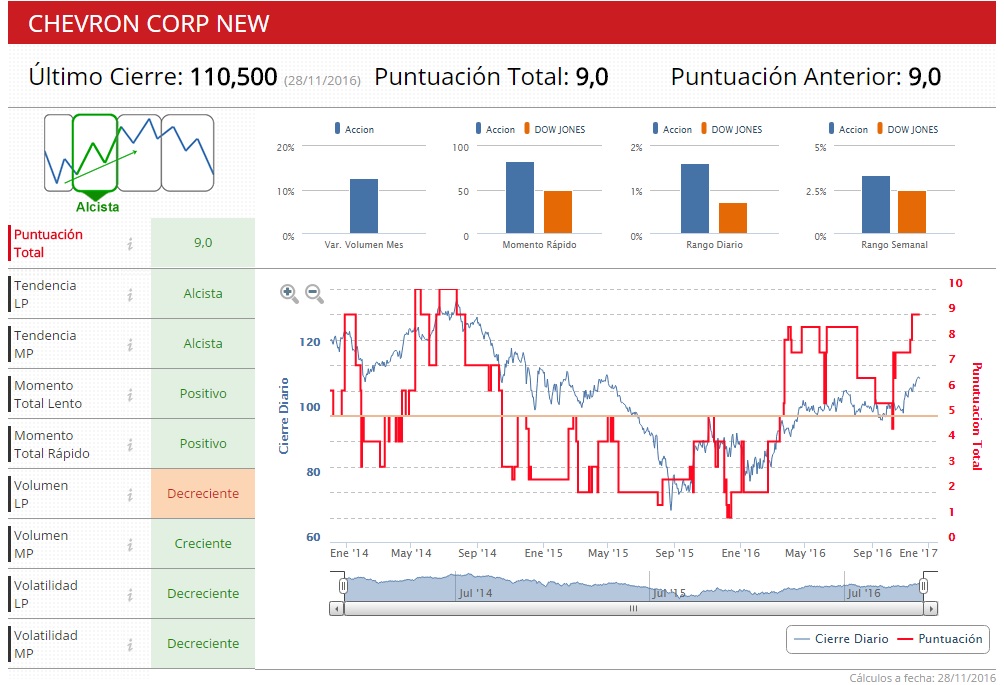Click the Tendencia LP row label
The width and height of the screenshot is (1004, 685).
pyautogui.click(x=45, y=294)
